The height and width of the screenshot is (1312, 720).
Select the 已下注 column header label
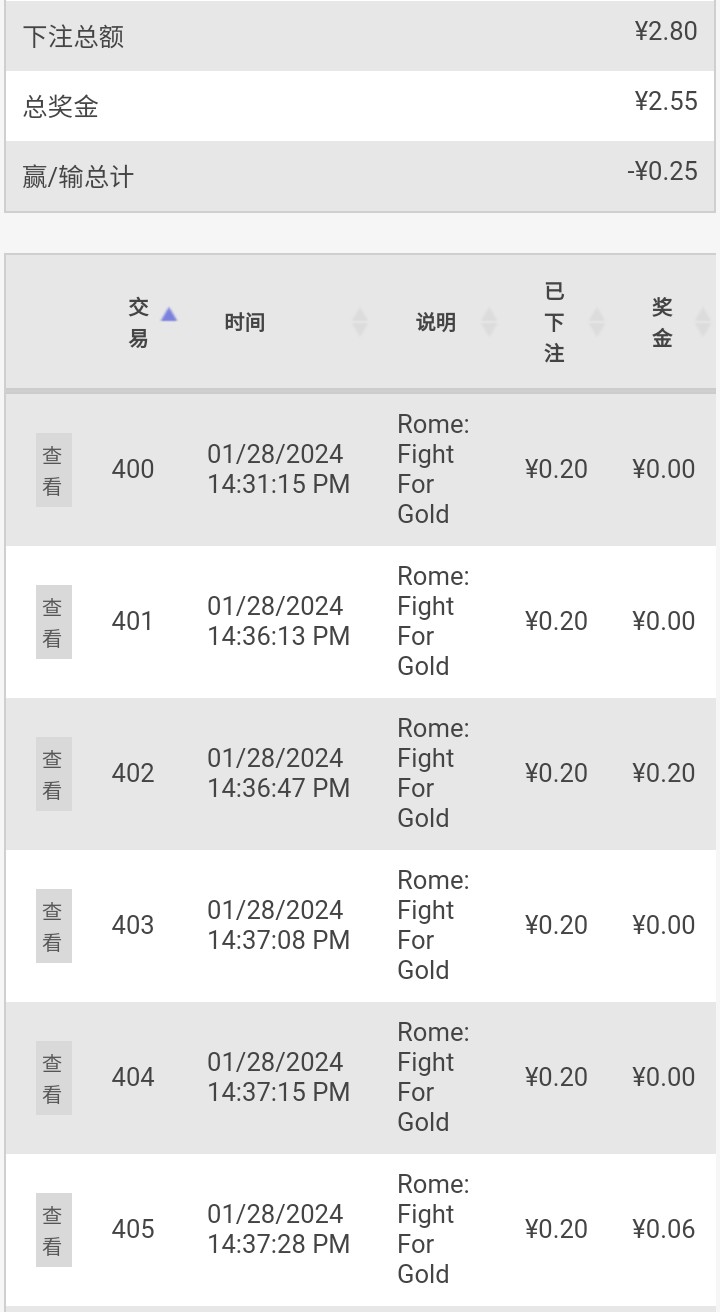[555, 322]
